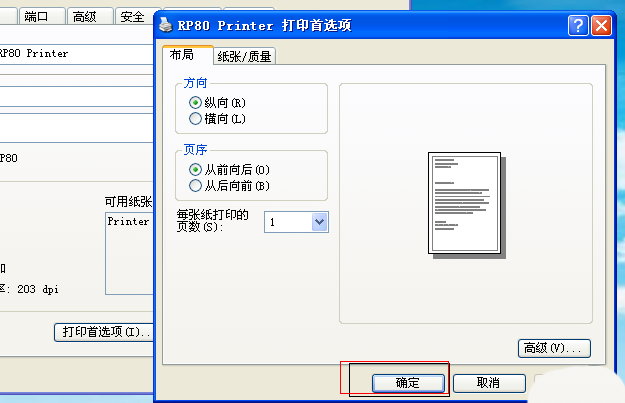Switch to the 布局 tab
The image size is (625, 403).
[x=187, y=55]
